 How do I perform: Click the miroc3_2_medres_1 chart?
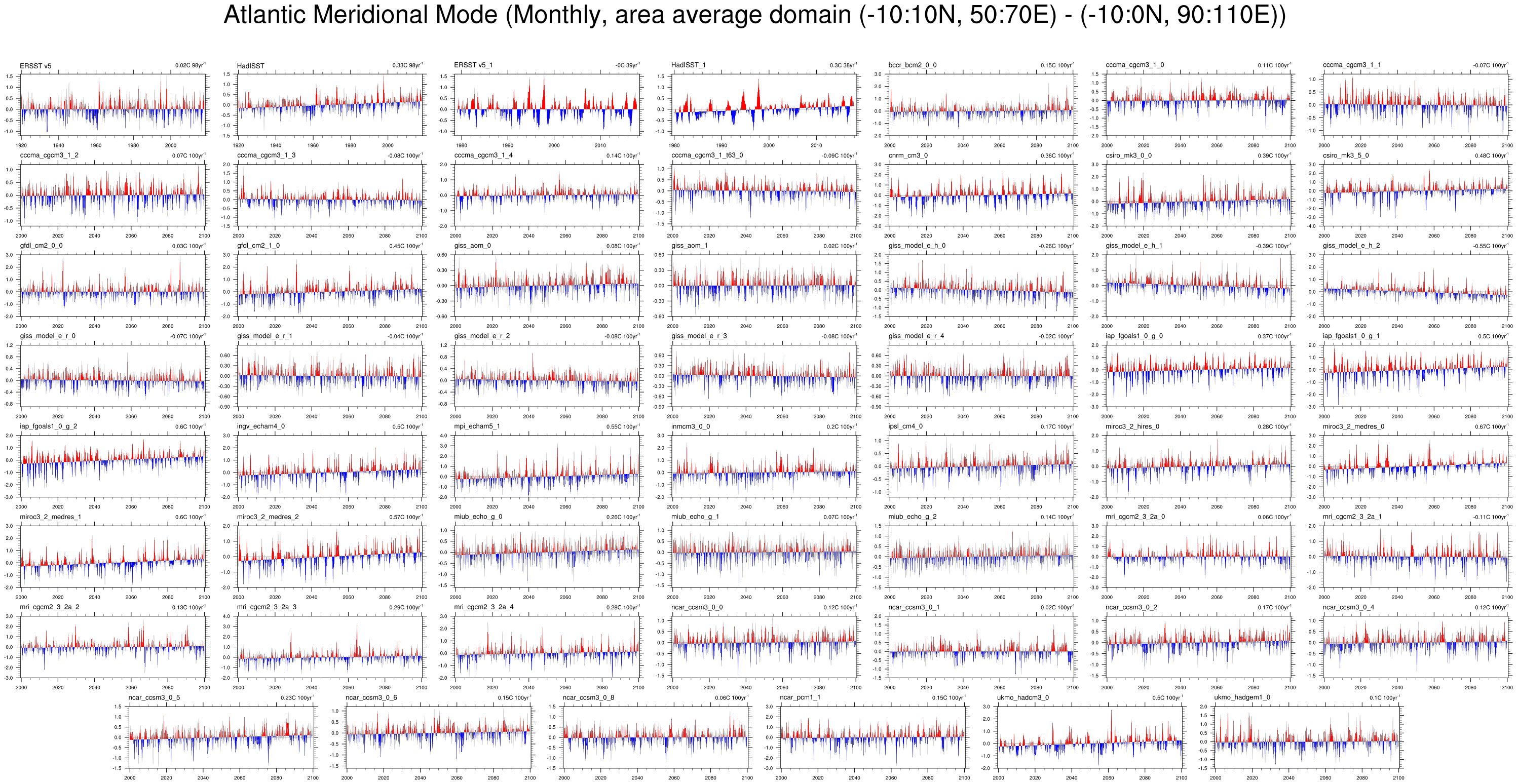112,556
